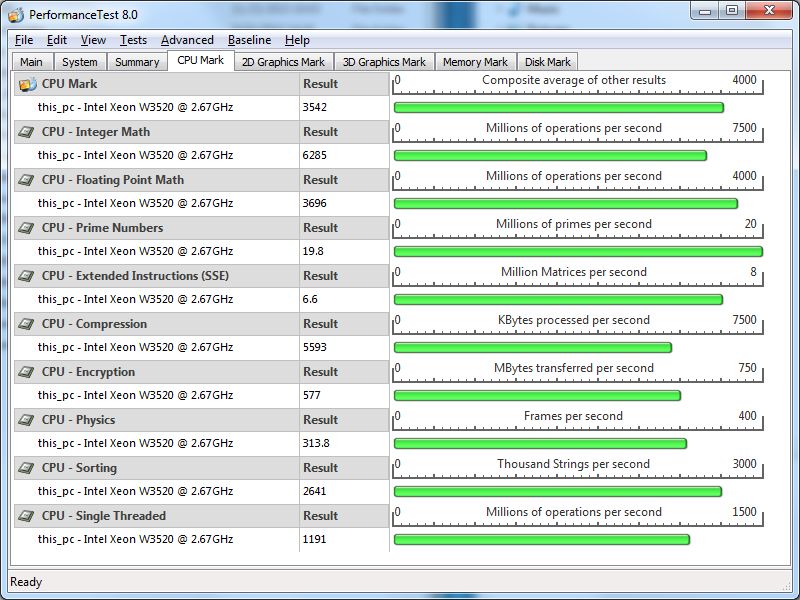Click the Thousand Strings per second scale

(578, 468)
